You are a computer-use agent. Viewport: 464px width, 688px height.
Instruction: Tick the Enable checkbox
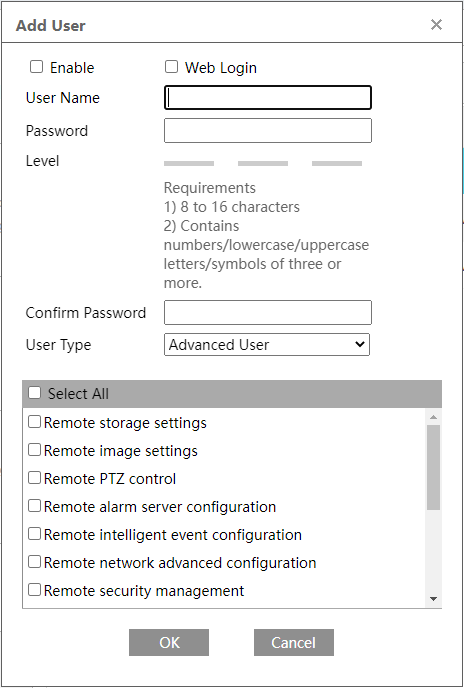(36, 67)
